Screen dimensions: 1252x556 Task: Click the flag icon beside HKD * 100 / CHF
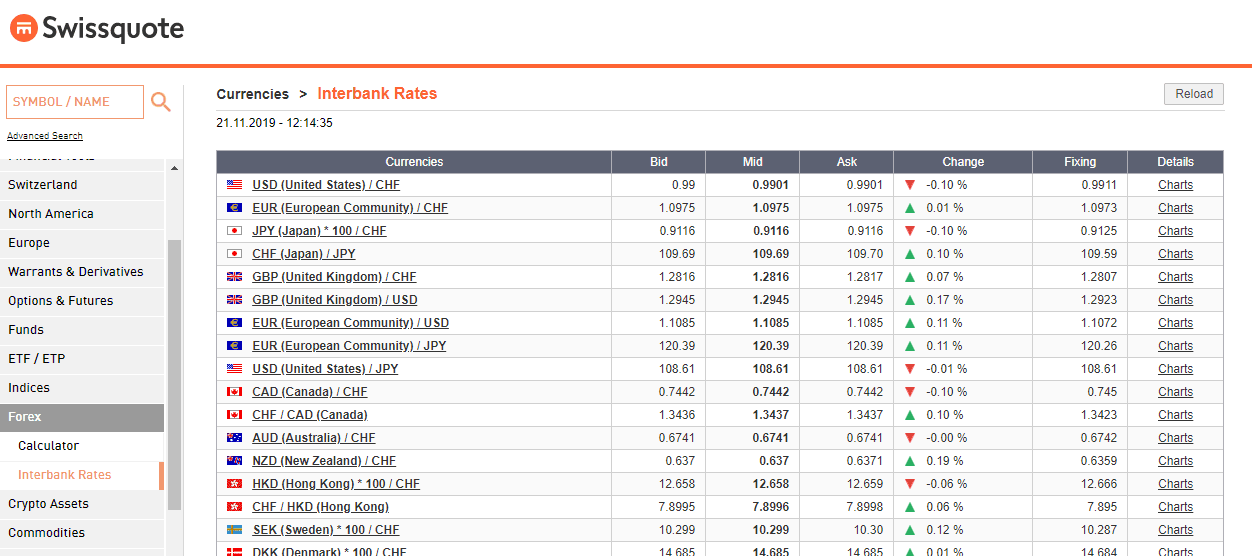(234, 484)
